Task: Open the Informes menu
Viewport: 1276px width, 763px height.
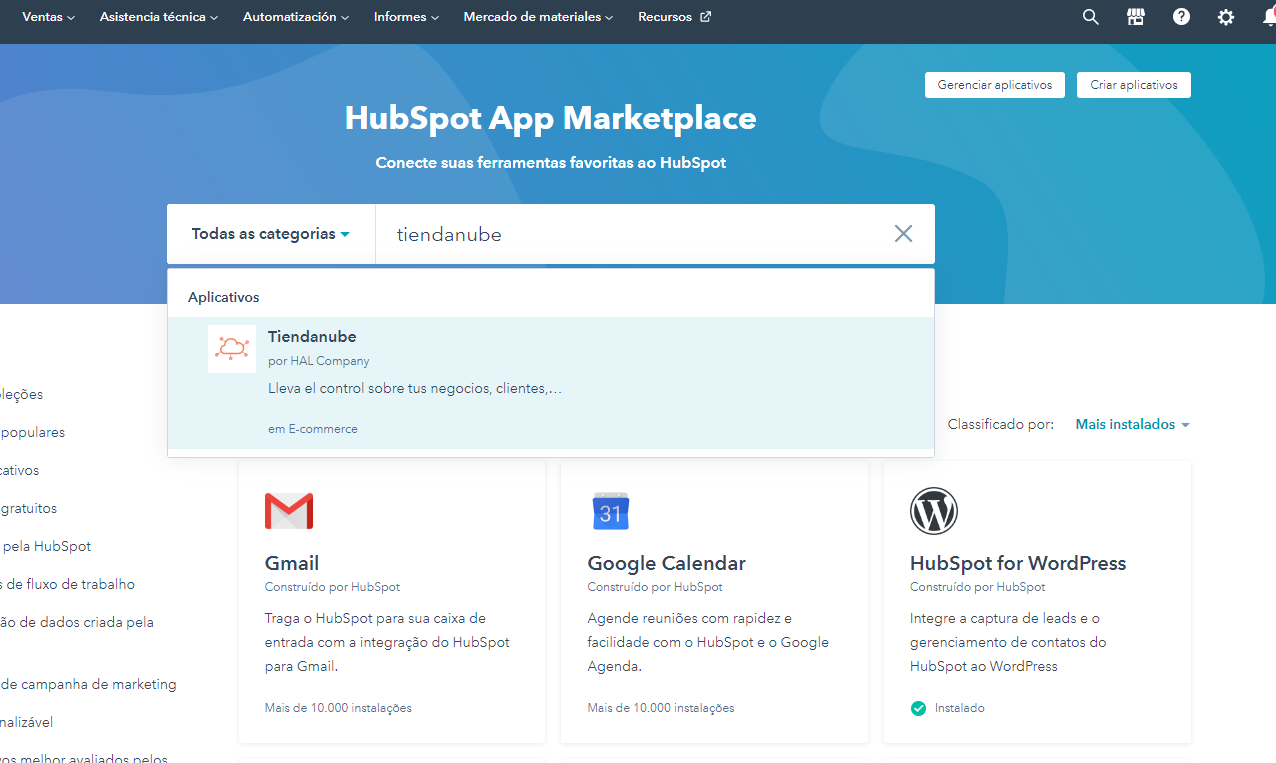Action: (x=407, y=17)
